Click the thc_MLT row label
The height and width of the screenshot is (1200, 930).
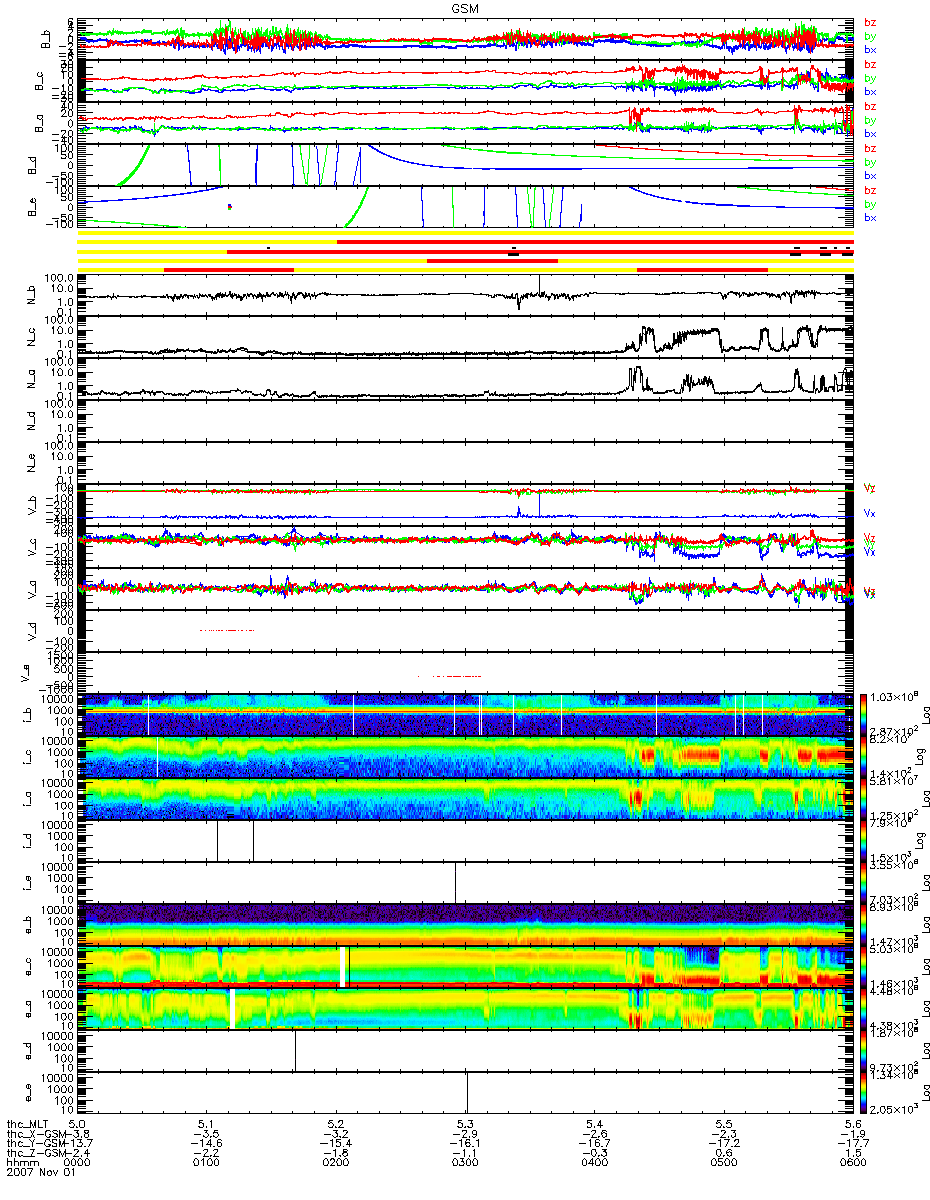tap(26, 1125)
